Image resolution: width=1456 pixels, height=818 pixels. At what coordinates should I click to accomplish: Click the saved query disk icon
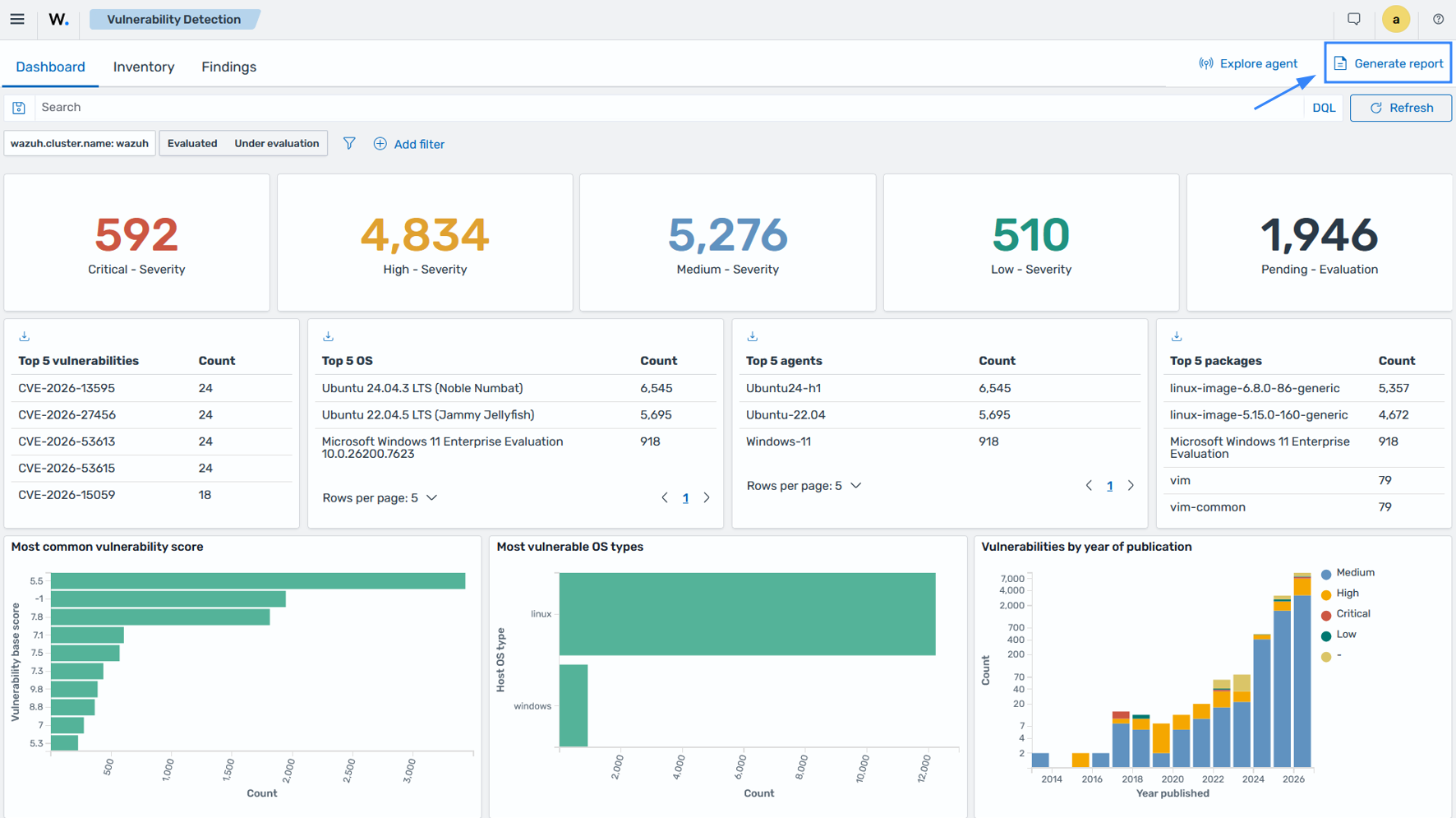pos(19,108)
